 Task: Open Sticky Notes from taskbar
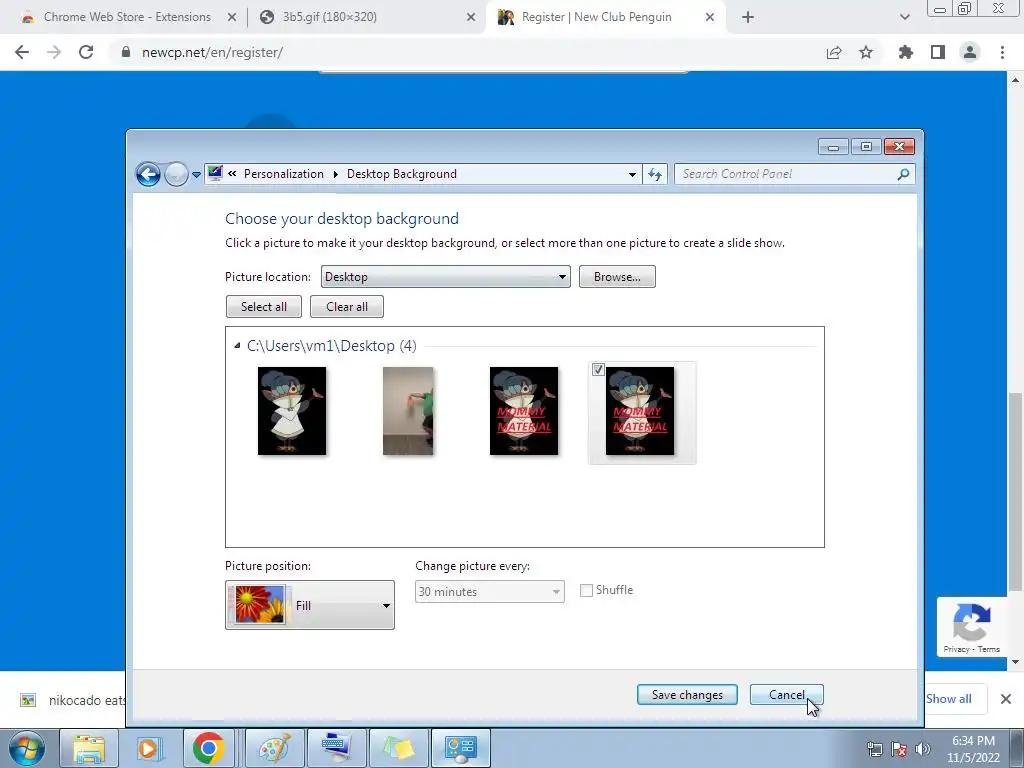398,748
